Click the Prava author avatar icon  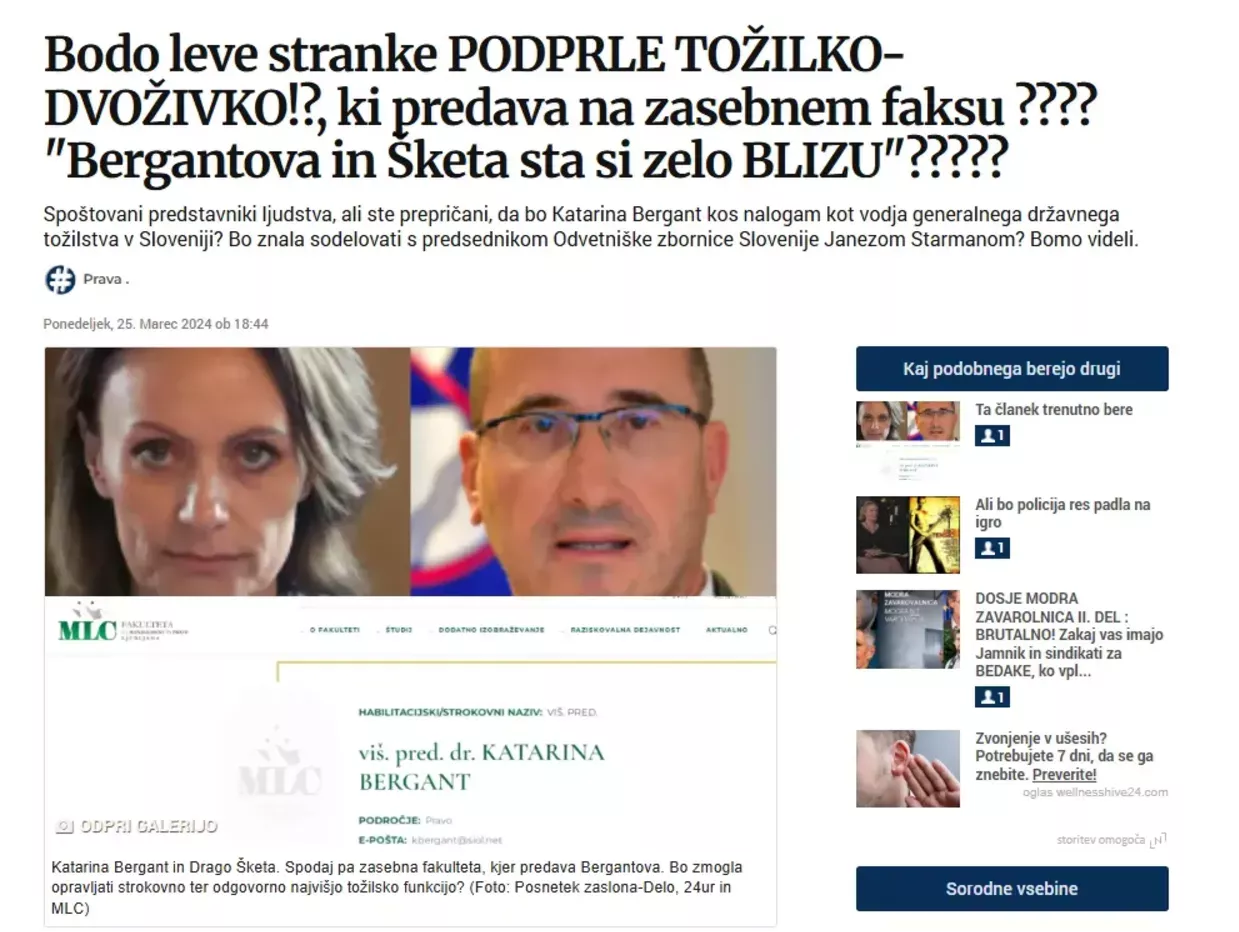pyautogui.click(x=60, y=279)
